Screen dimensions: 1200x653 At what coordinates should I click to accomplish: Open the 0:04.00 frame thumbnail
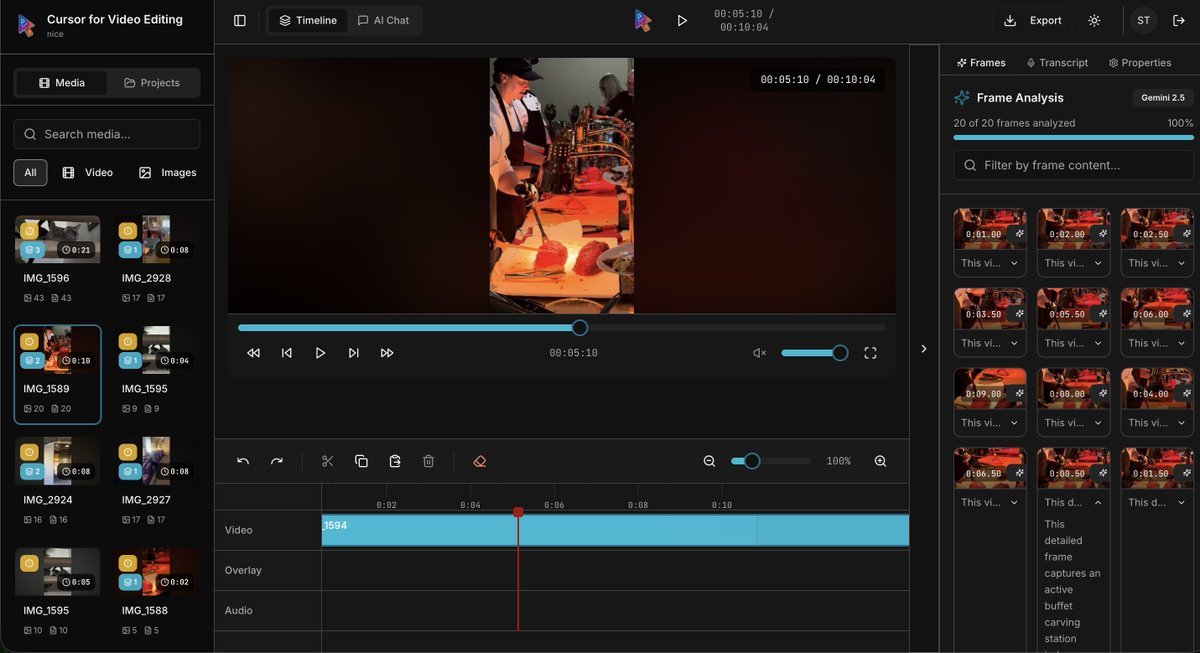[1157, 389]
